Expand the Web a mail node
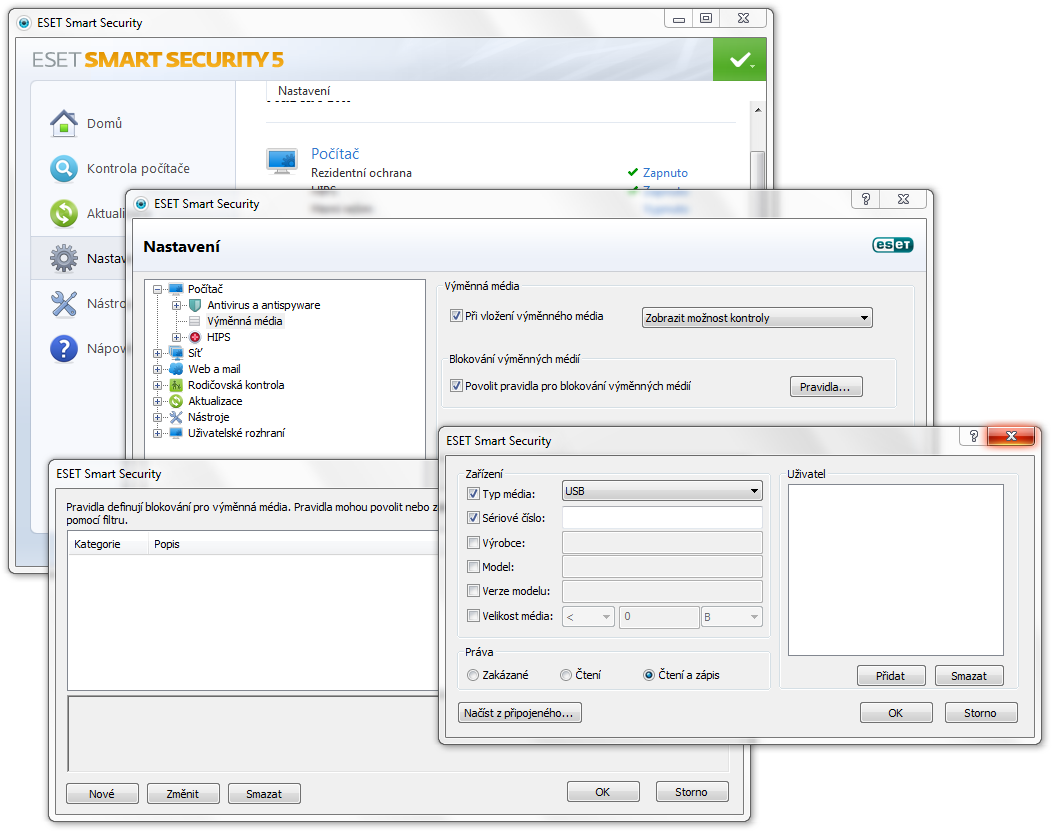The image size is (1053, 833). click(157, 369)
